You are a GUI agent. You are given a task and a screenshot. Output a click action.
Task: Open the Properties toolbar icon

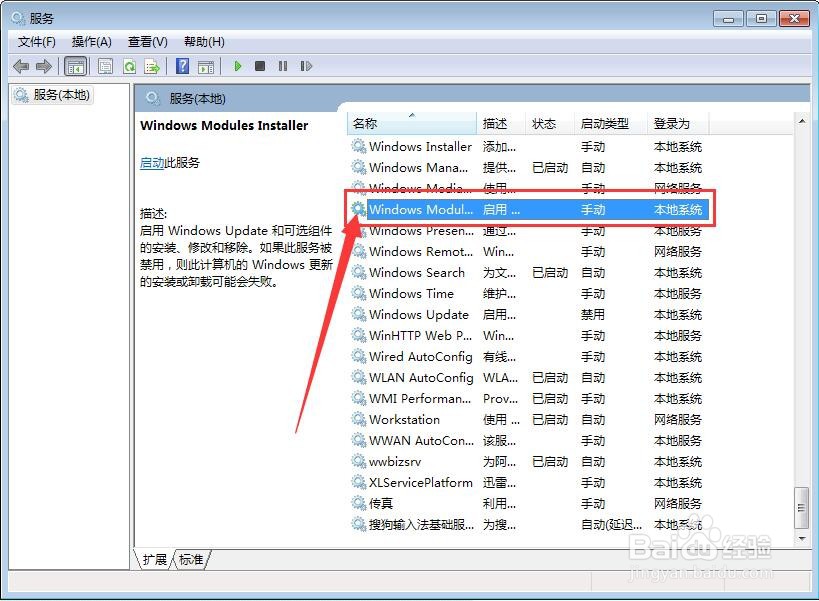coord(106,66)
